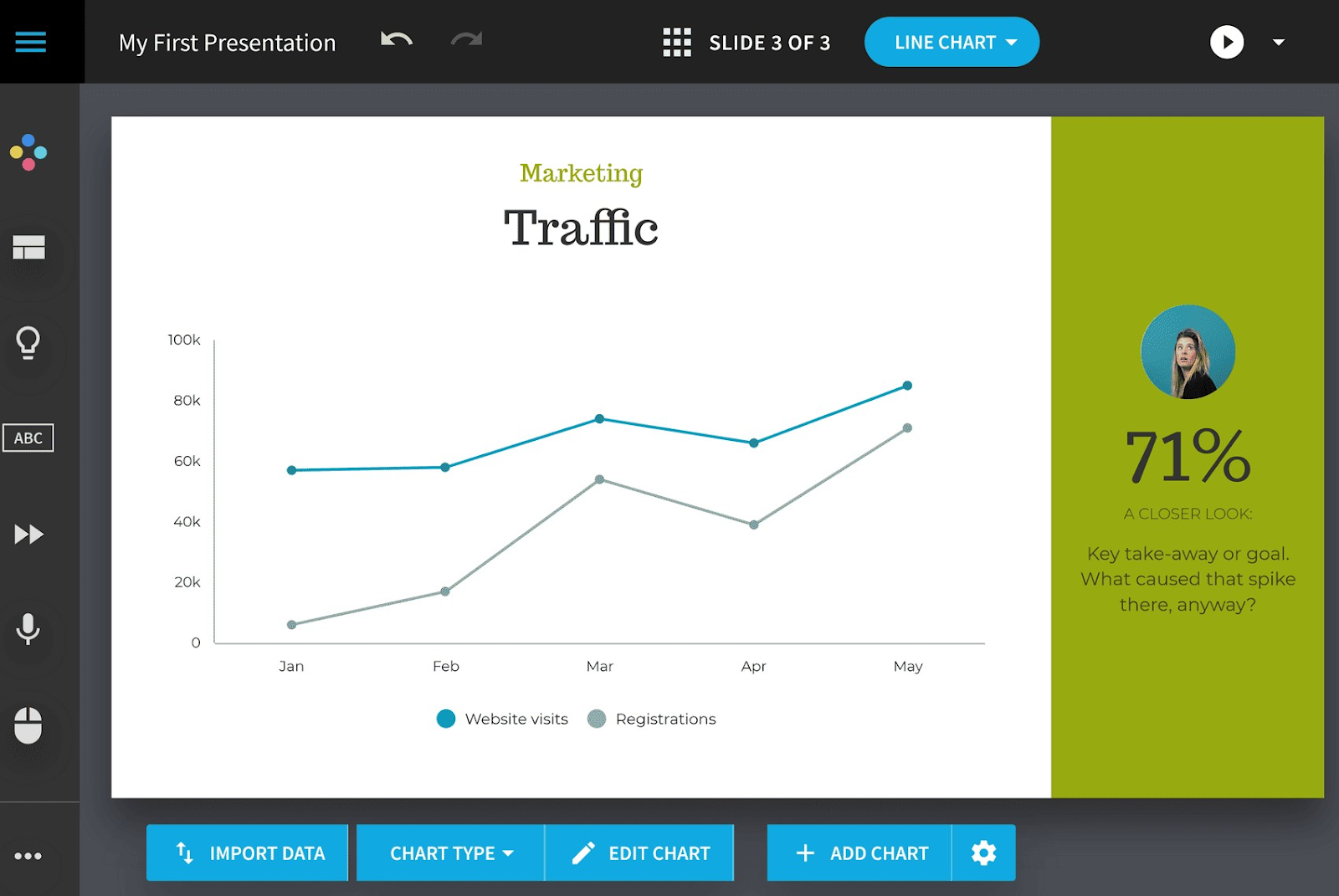Click the fast-forward animation icon

[x=28, y=534]
